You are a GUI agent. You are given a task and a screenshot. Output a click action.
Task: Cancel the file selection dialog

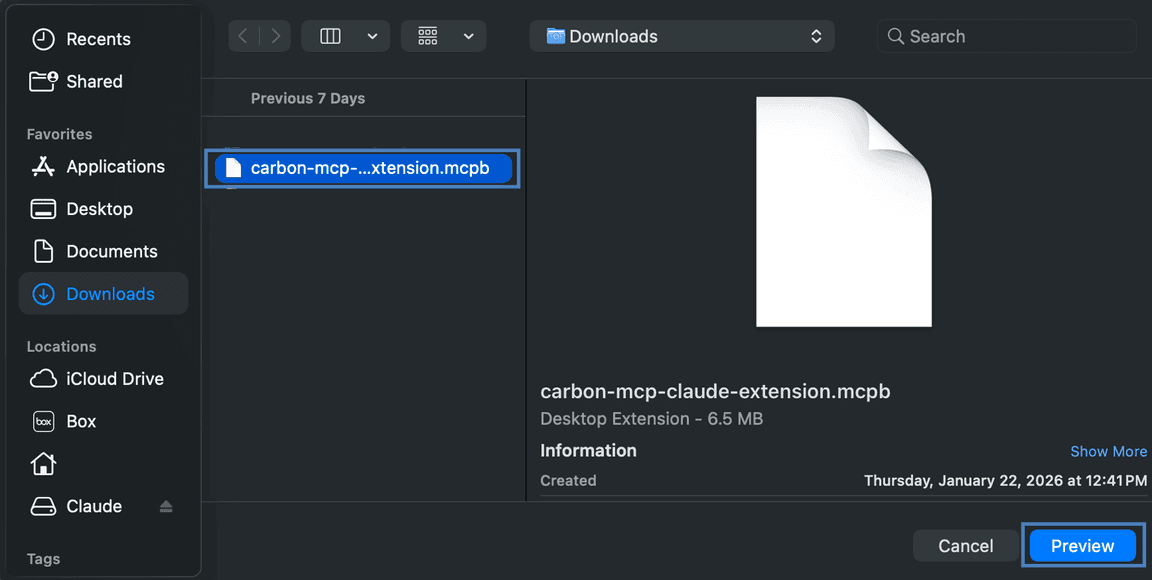coord(964,546)
